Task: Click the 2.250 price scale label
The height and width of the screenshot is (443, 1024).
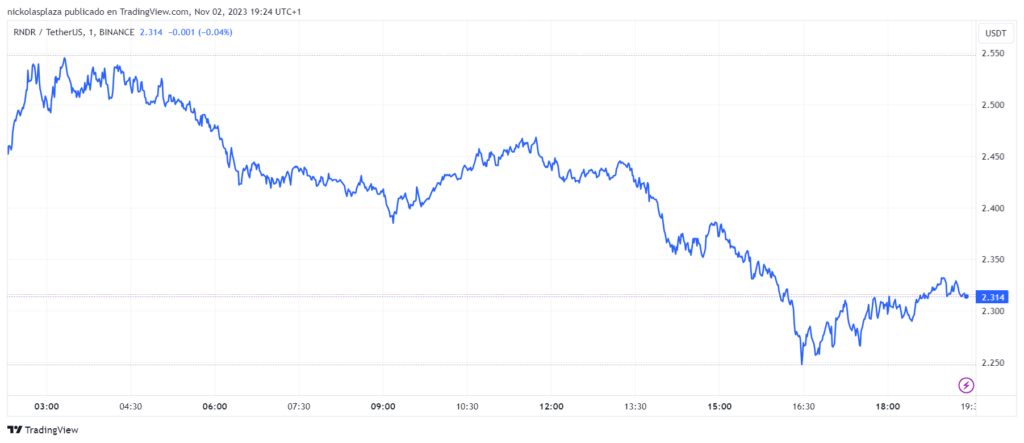Action: 994,363
